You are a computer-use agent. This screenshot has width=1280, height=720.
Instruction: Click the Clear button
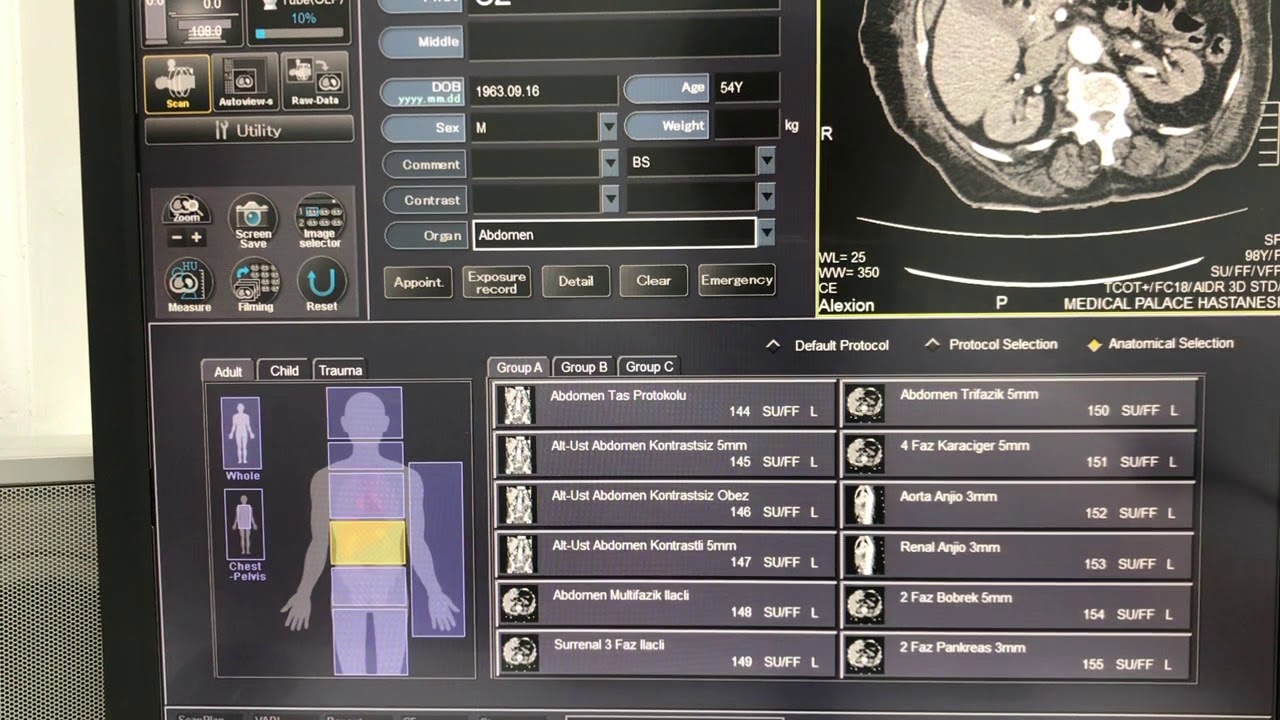[653, 280]
